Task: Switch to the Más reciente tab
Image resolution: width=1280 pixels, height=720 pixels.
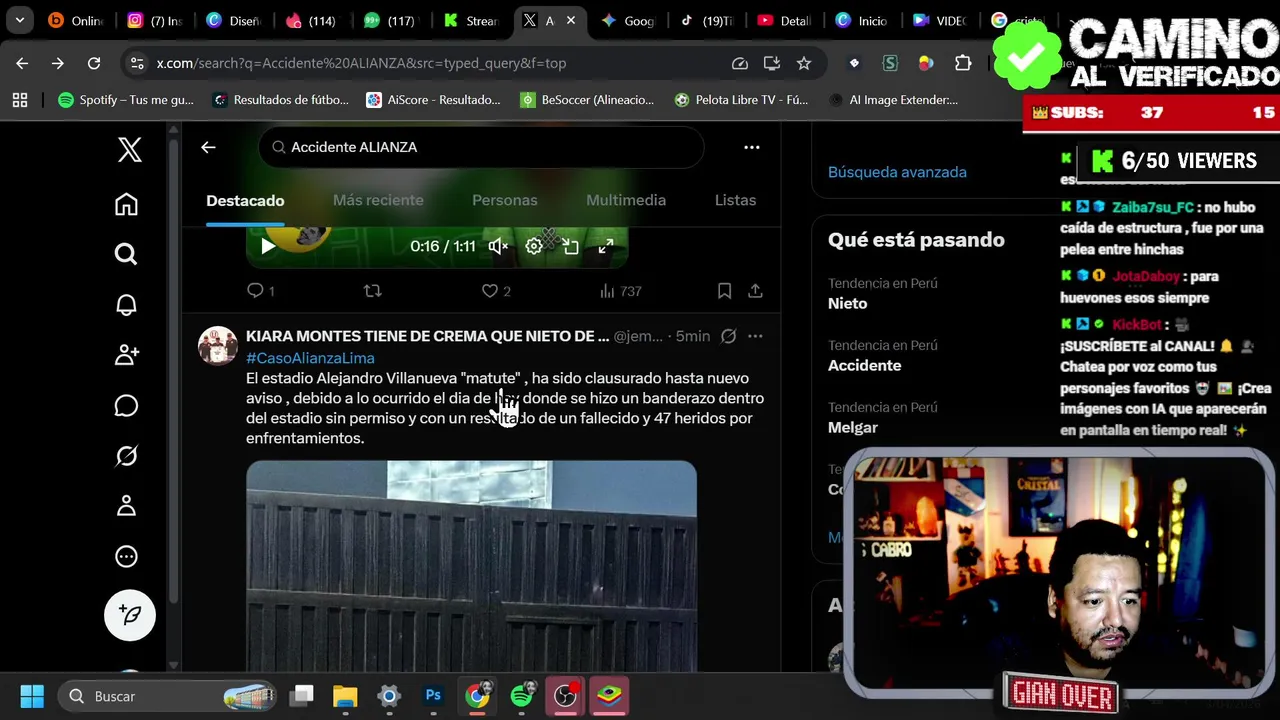Action: point(378,200)
